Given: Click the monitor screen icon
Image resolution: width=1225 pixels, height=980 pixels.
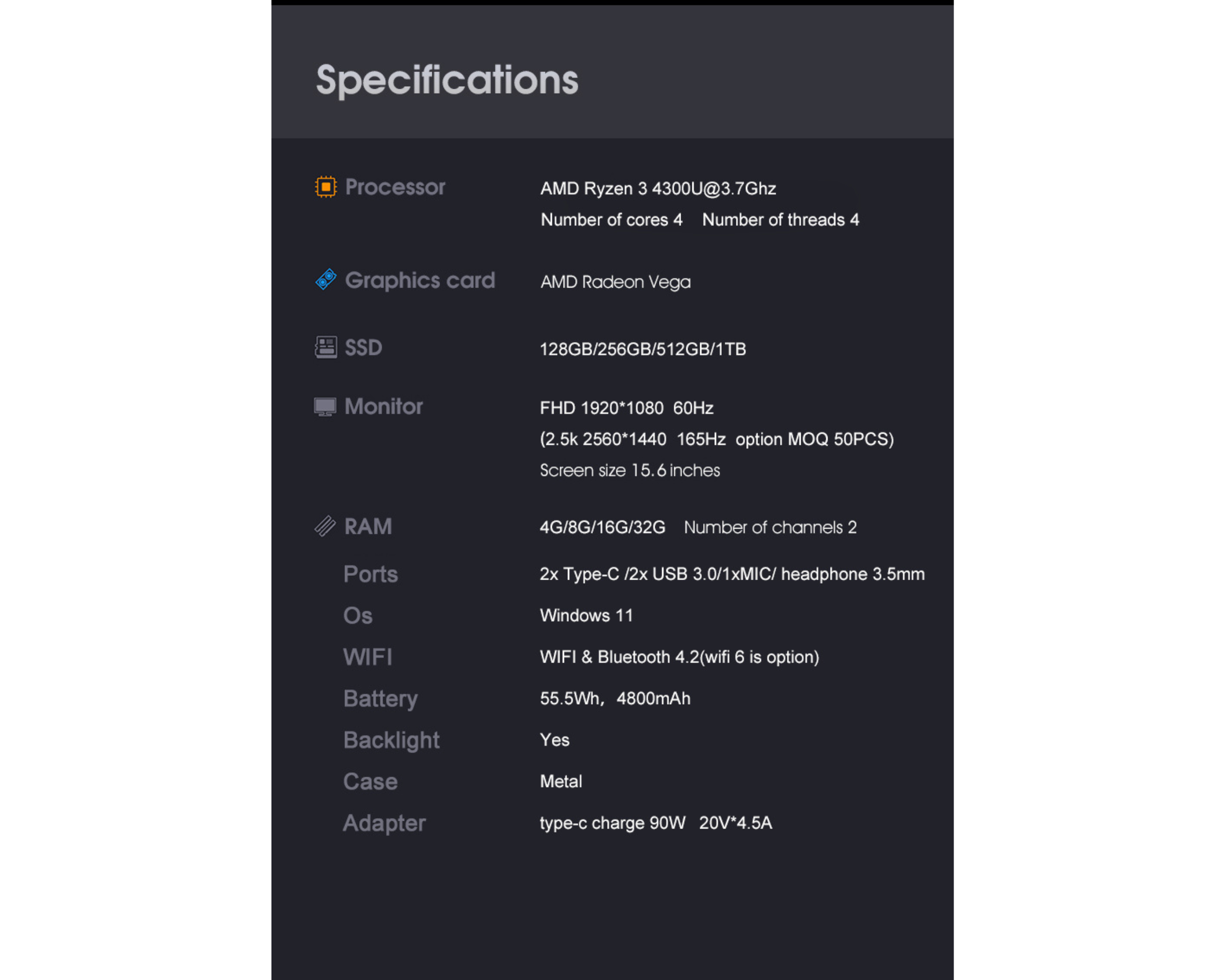Looking at the screenshot, I should 325,407.
